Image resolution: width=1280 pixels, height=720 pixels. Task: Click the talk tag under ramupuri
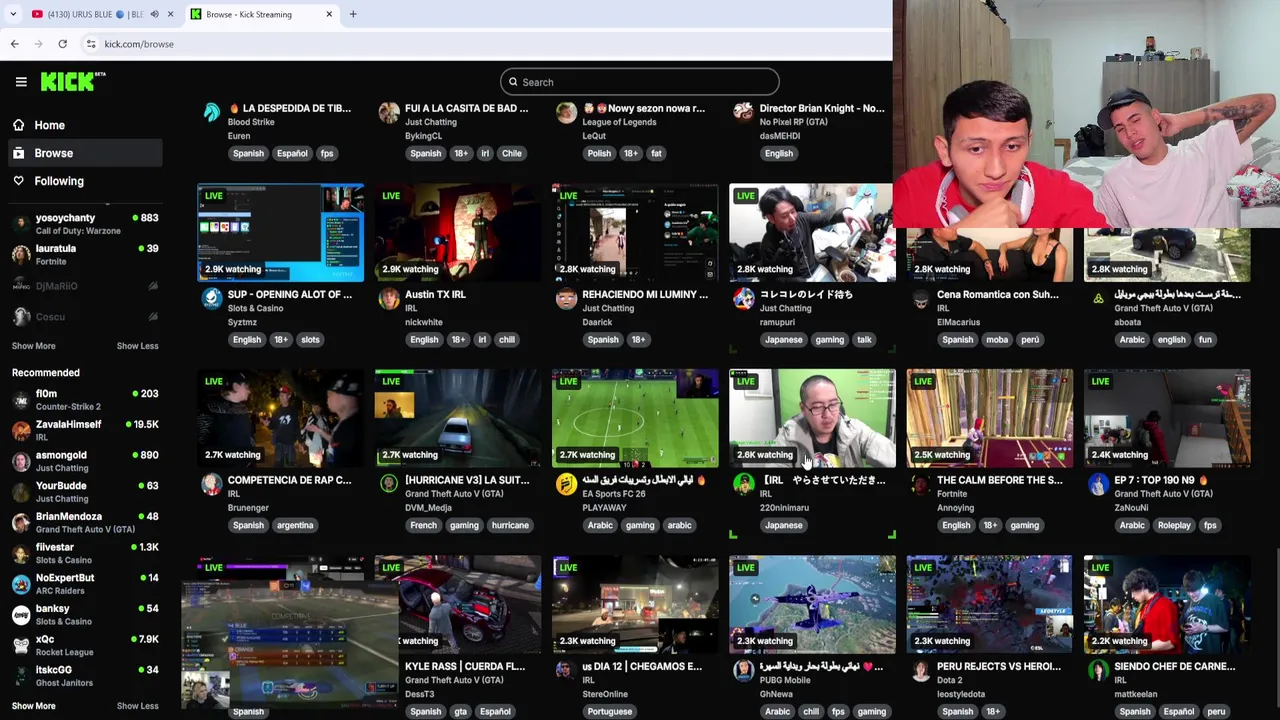tap(864, 340)
